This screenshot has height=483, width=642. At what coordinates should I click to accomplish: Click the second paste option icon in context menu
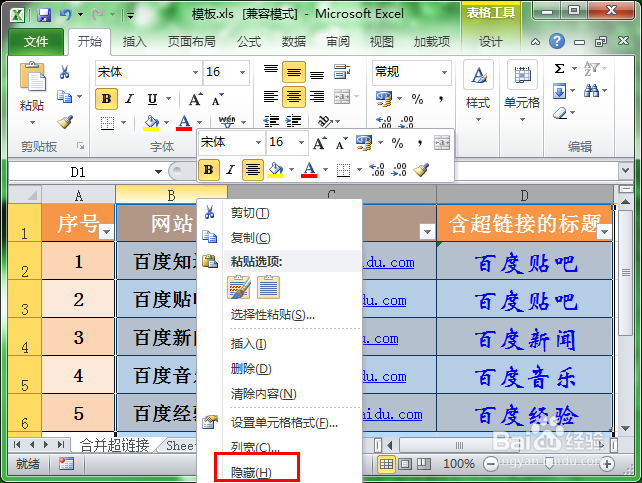pyautogui.click(x=269, y=287)
